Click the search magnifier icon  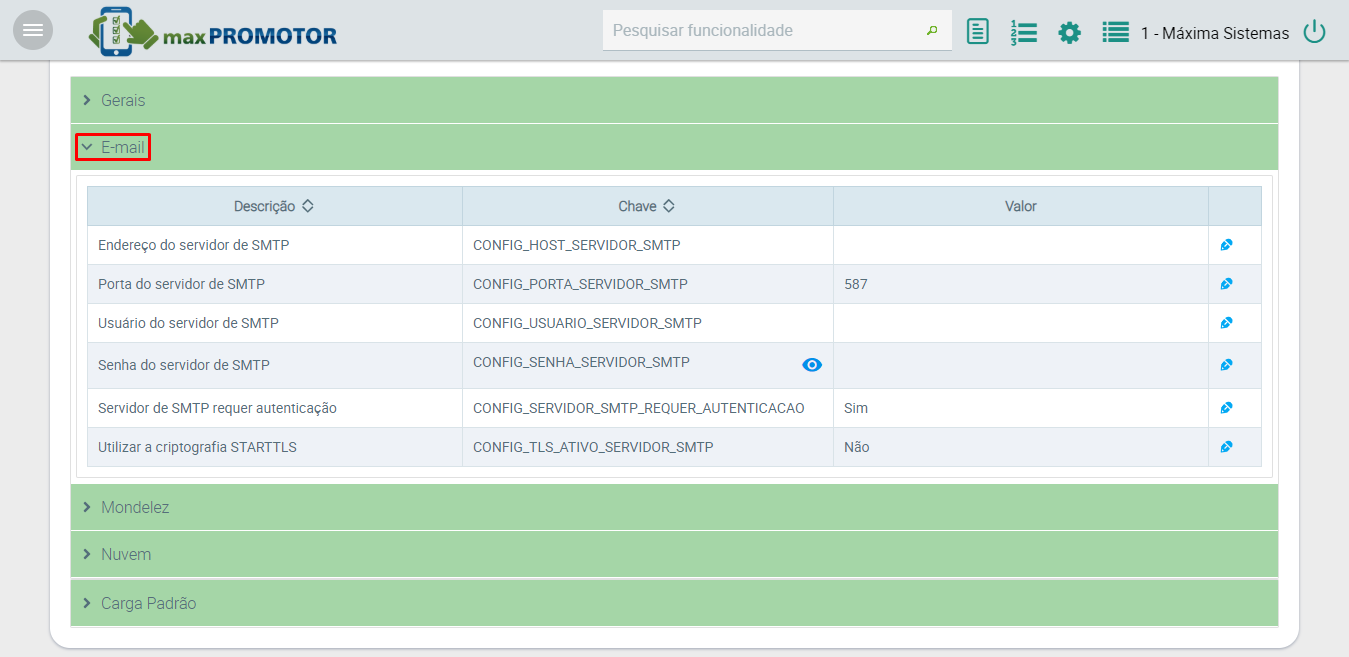(932, 31)
